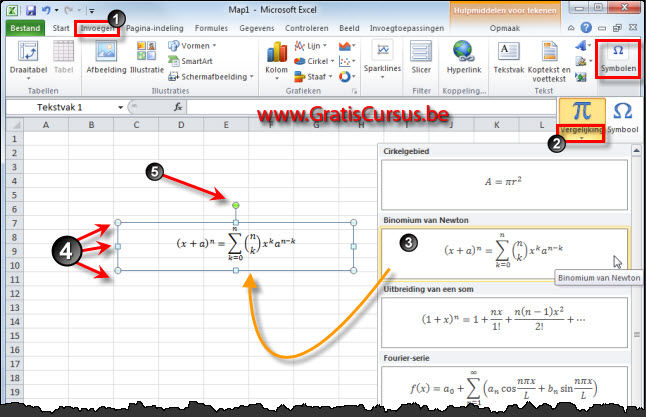Viewport: 646px width, 417px height.
Task: Open the Undo history dropdown arrow
Action: click(x=56, y=10)
